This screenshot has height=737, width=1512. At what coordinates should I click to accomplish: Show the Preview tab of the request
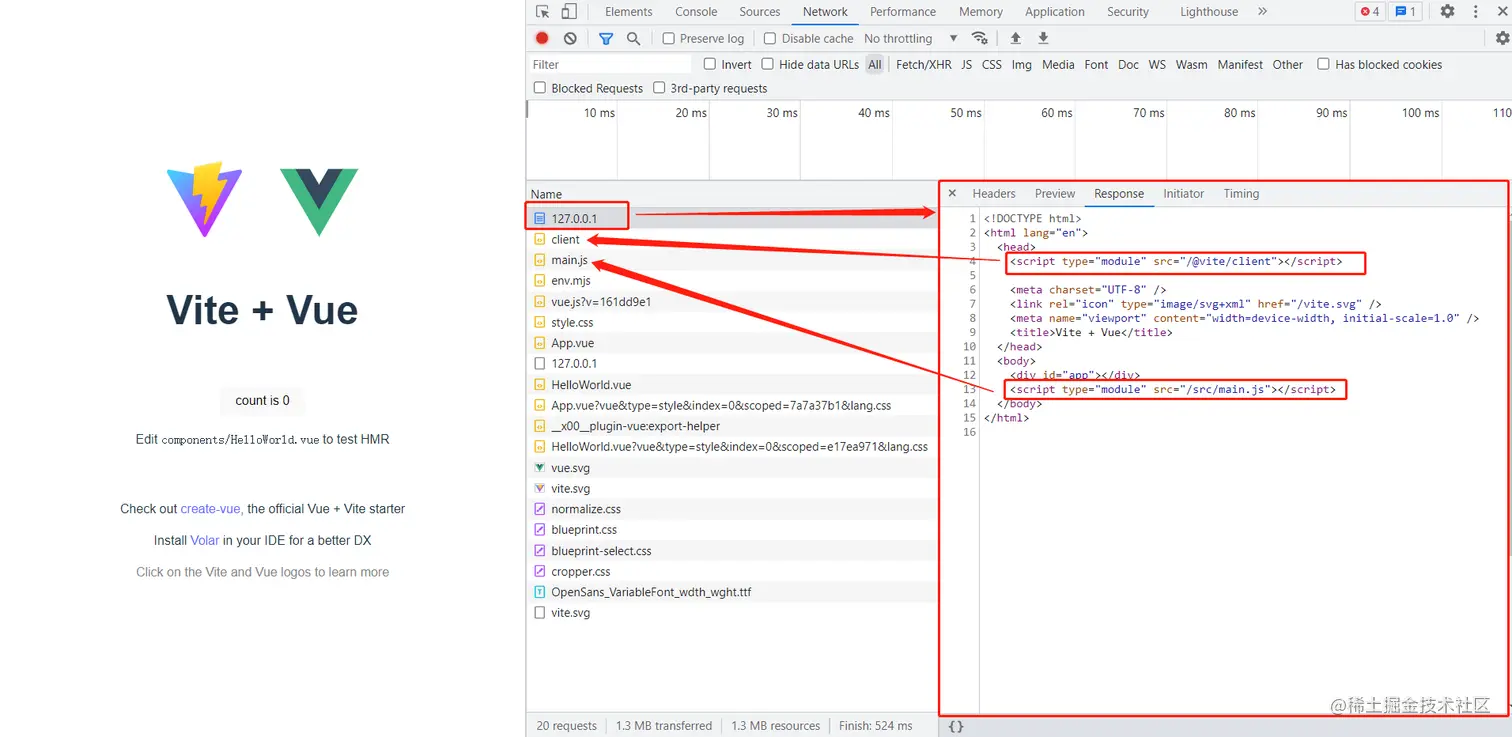1055,194
